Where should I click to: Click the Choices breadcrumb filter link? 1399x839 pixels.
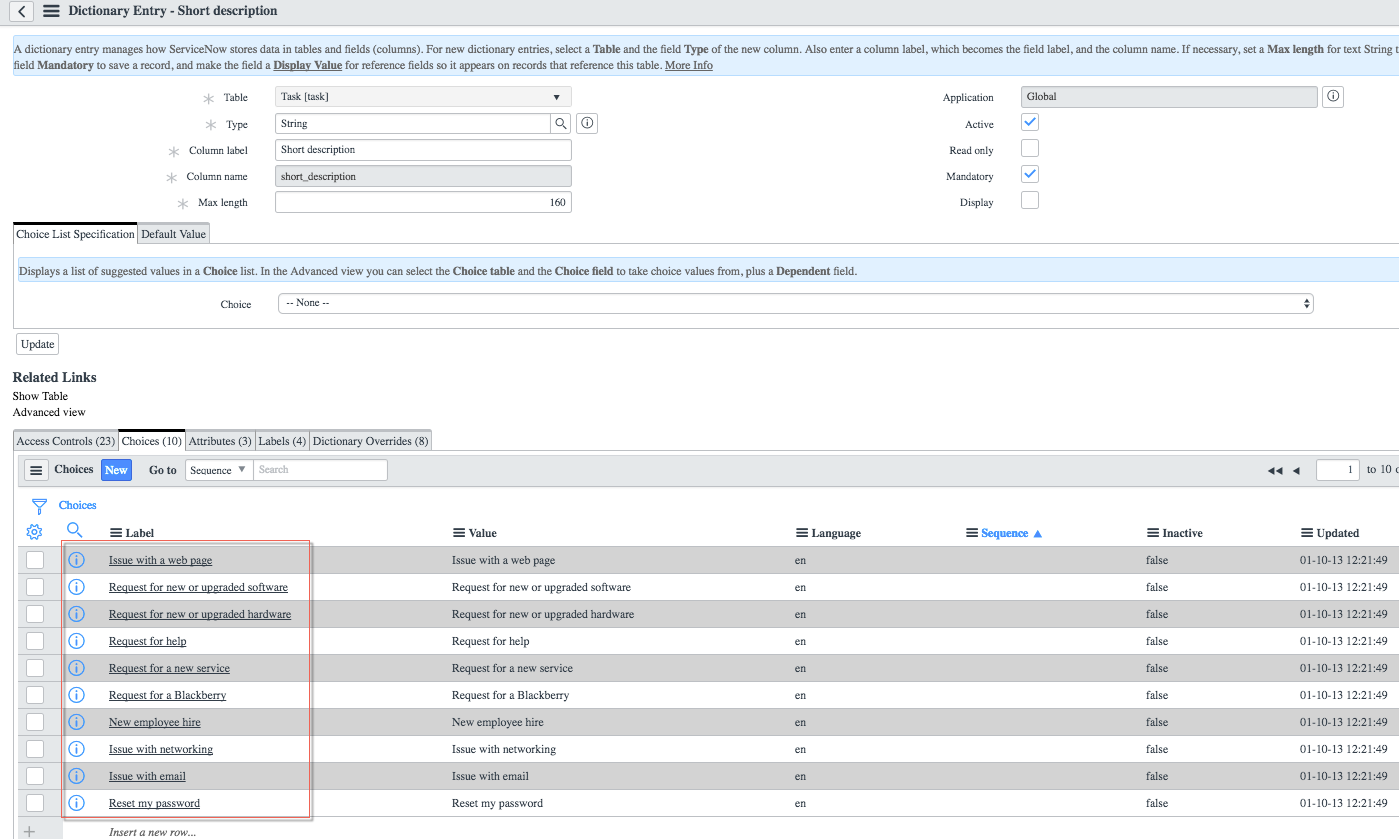(x=77, y=505)
